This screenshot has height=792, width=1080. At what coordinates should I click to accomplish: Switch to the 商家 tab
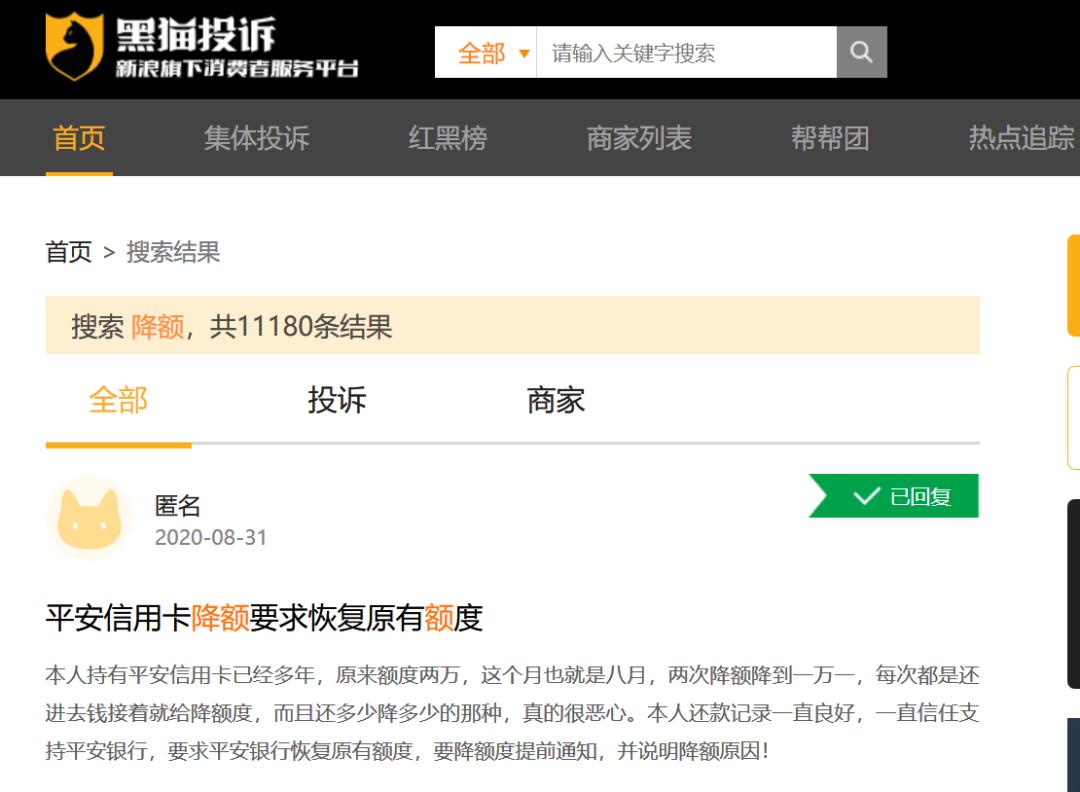557,399
